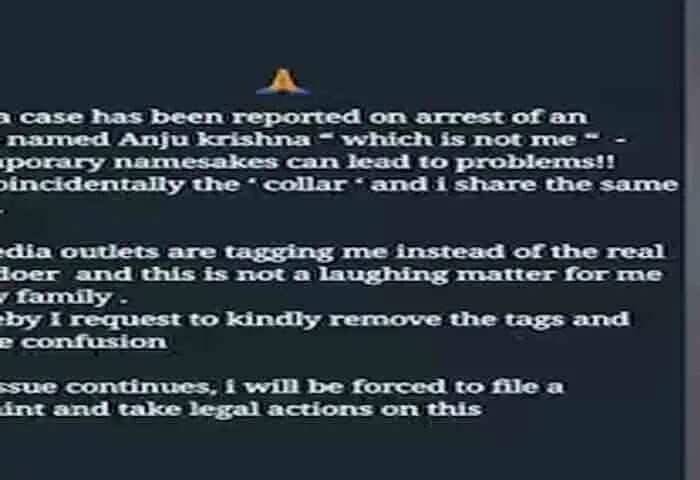Click the folded hands emoji
This screenshot has width=700, height=480.
click(x=283, y=81)
